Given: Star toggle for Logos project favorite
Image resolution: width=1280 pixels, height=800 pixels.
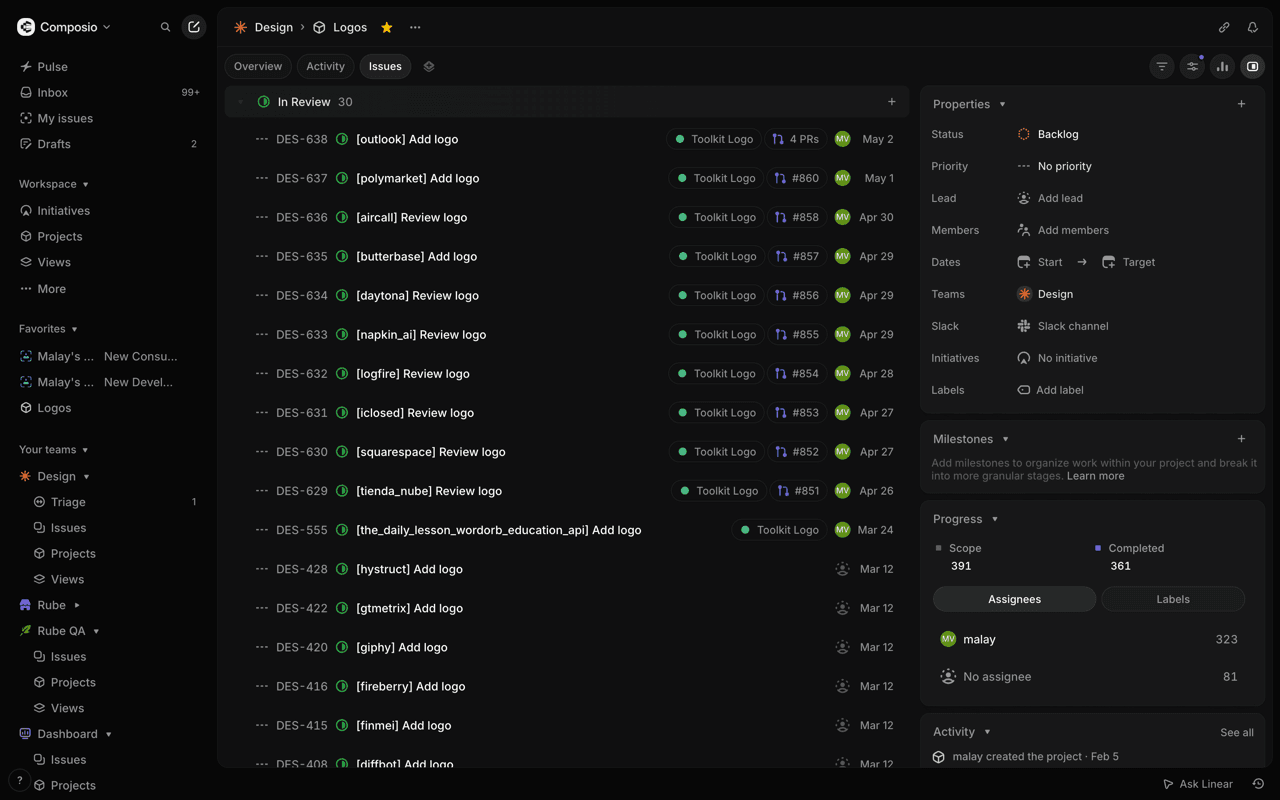Looking at the screenshot, I should 387,27.
